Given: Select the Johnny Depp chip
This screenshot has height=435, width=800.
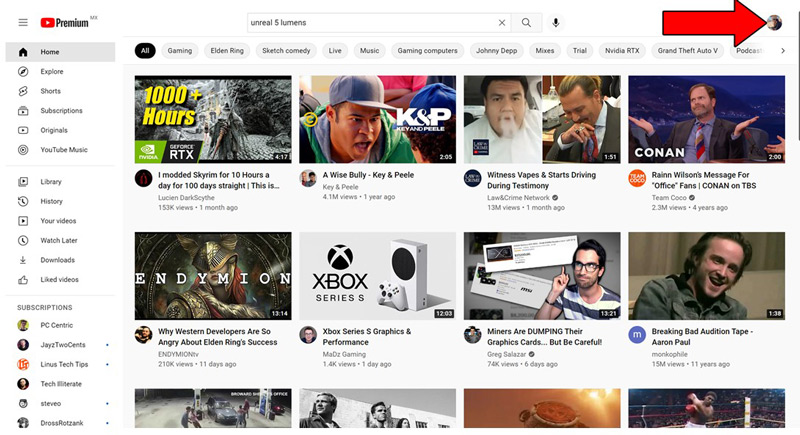Looking at the screenshot, I should (496, 50).
